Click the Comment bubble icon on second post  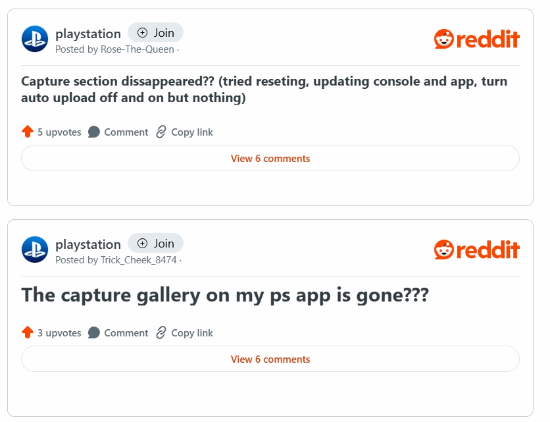(94, 333)
